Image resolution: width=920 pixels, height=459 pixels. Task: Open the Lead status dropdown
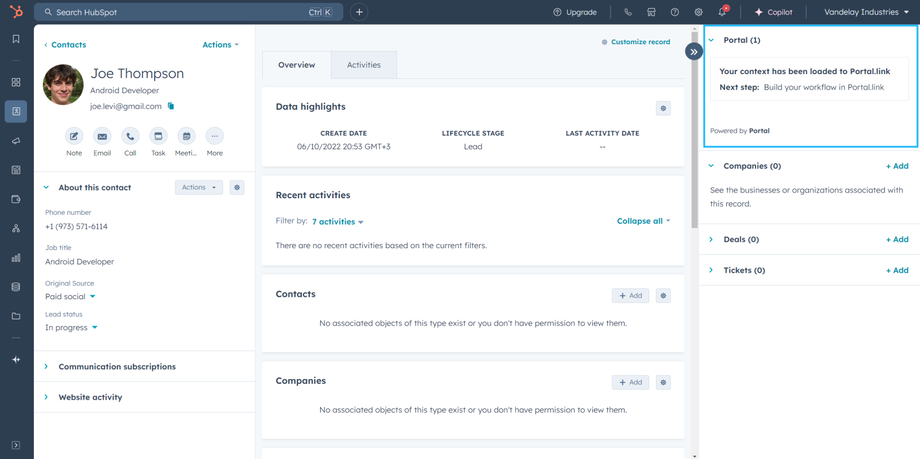coord(72,327)
